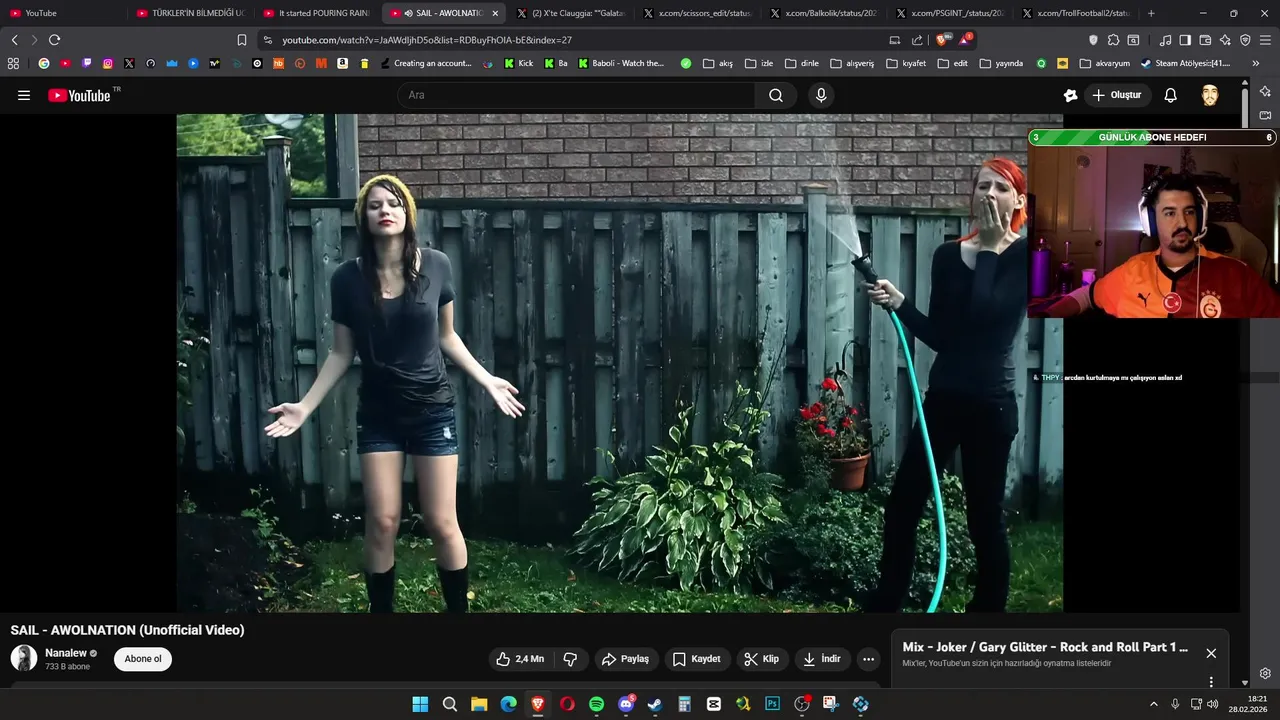Image resolution: width=1280 pixels, height=720 pixels.
Task: Open Mix playlist three-dot options
Action: click(1211, 682)
